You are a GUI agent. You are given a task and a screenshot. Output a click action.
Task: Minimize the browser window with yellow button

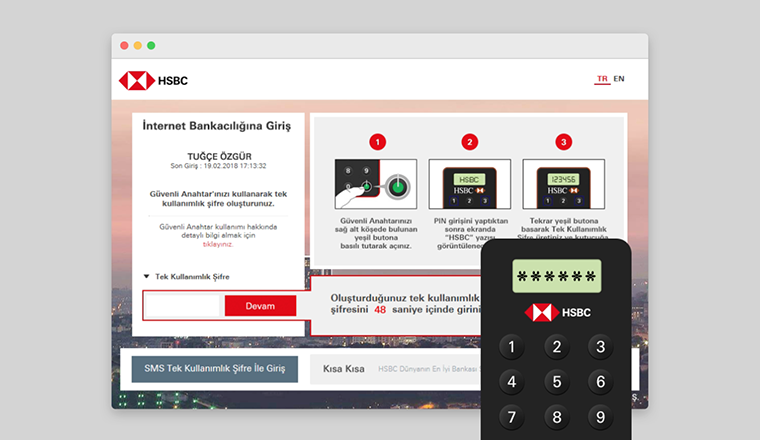pos(138,46)
